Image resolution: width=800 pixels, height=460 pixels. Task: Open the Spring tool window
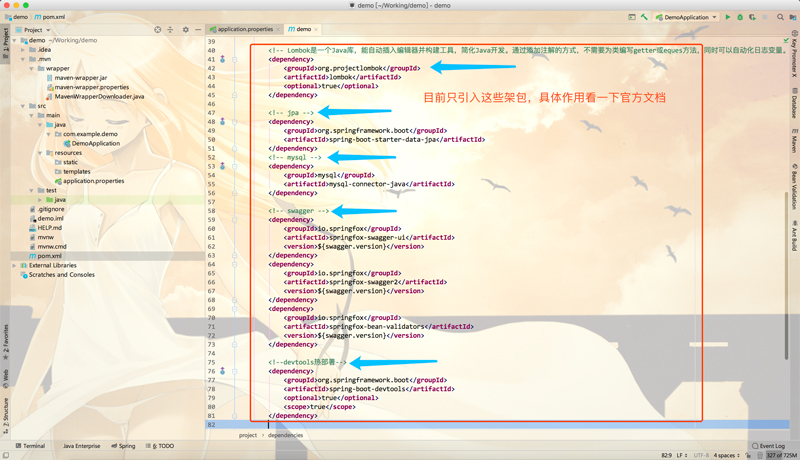click(123, 446)
